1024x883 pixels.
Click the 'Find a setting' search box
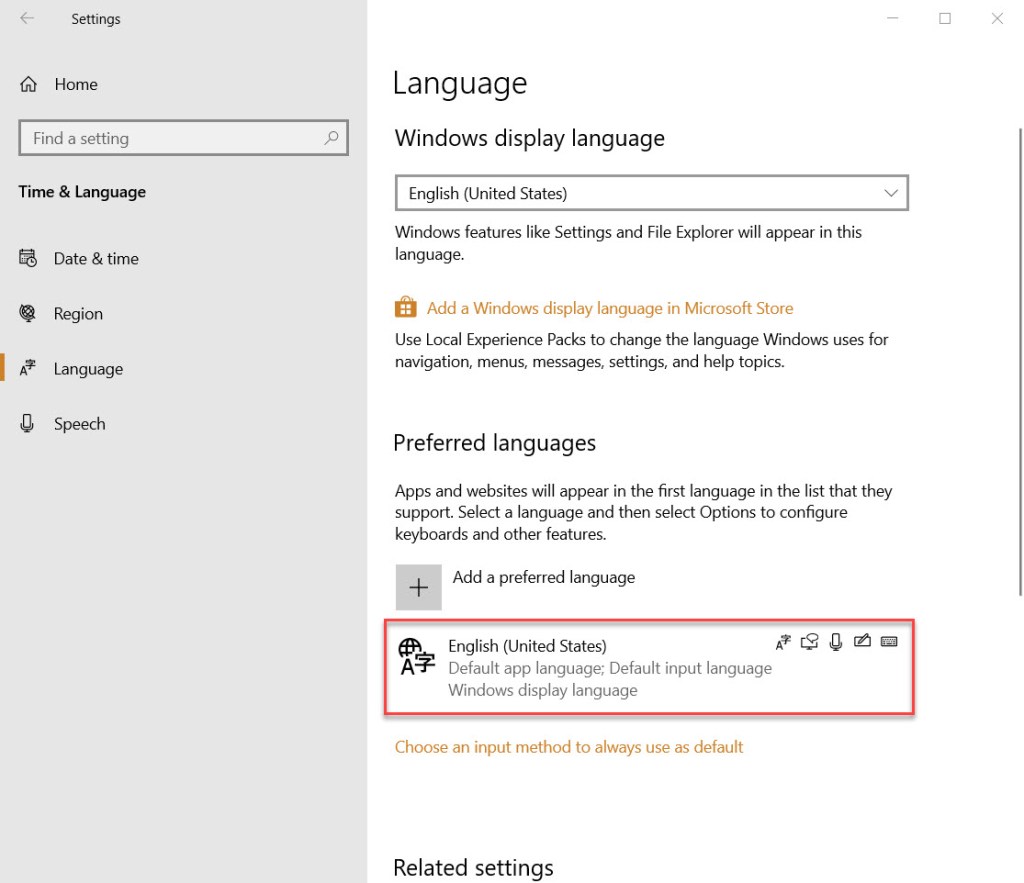(170, 139)
